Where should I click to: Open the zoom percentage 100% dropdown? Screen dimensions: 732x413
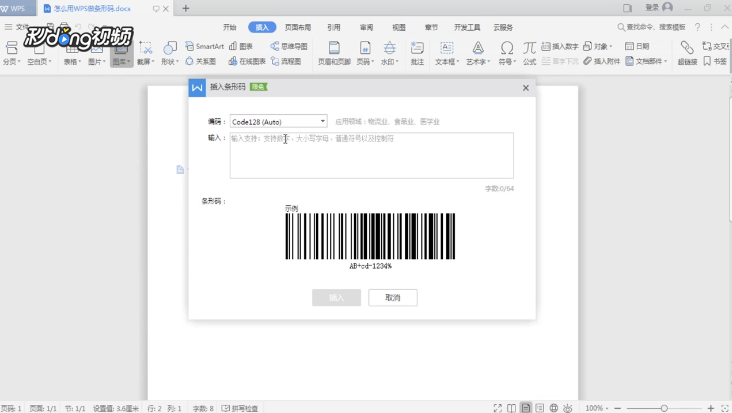pyautogui.click(x=597, y=408)
